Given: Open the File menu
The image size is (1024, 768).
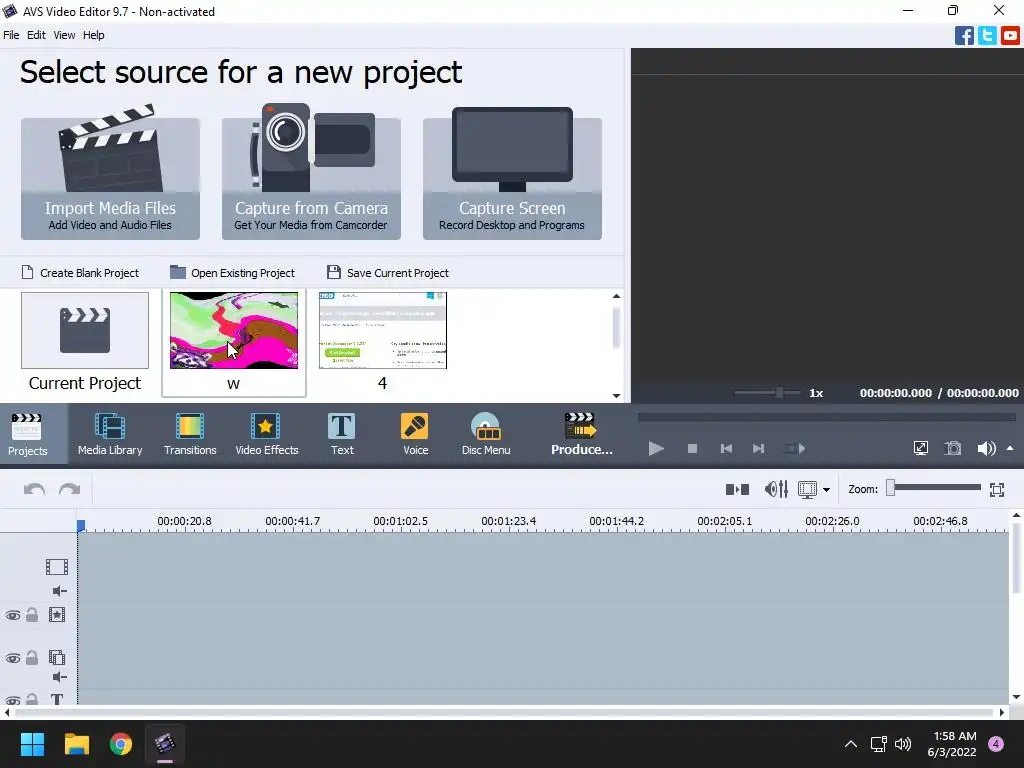Looking at the screenshot, I should coord(11,35).
